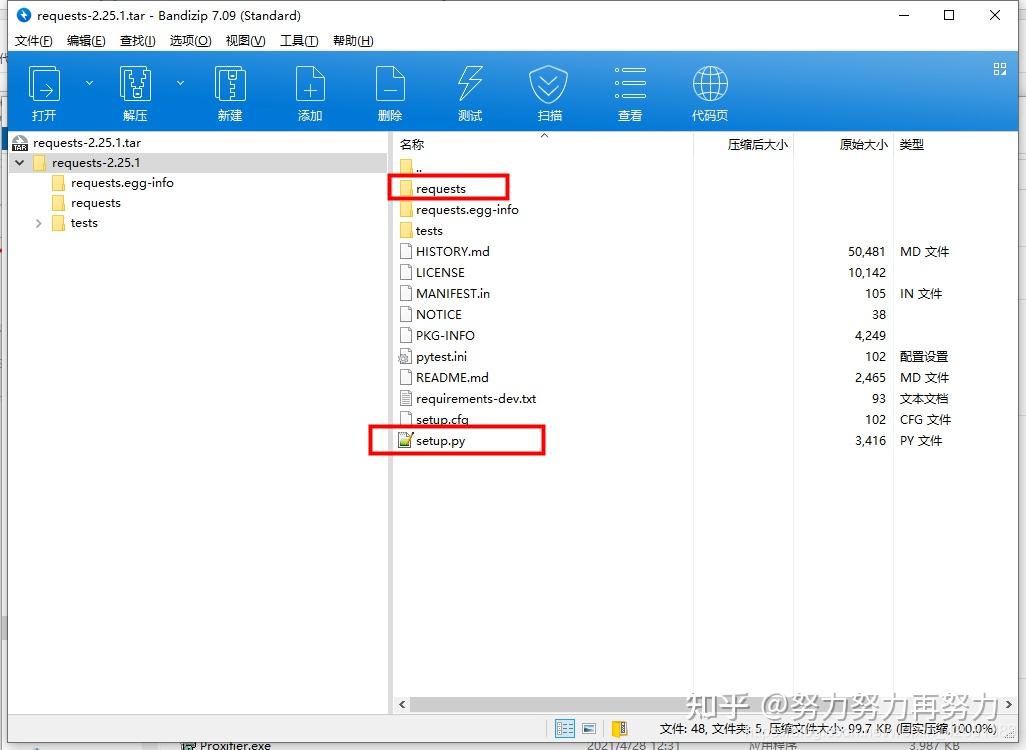Select MANIFEST.in file
The width and height of the screenshot is (1026, 750).
pos(453,293)
